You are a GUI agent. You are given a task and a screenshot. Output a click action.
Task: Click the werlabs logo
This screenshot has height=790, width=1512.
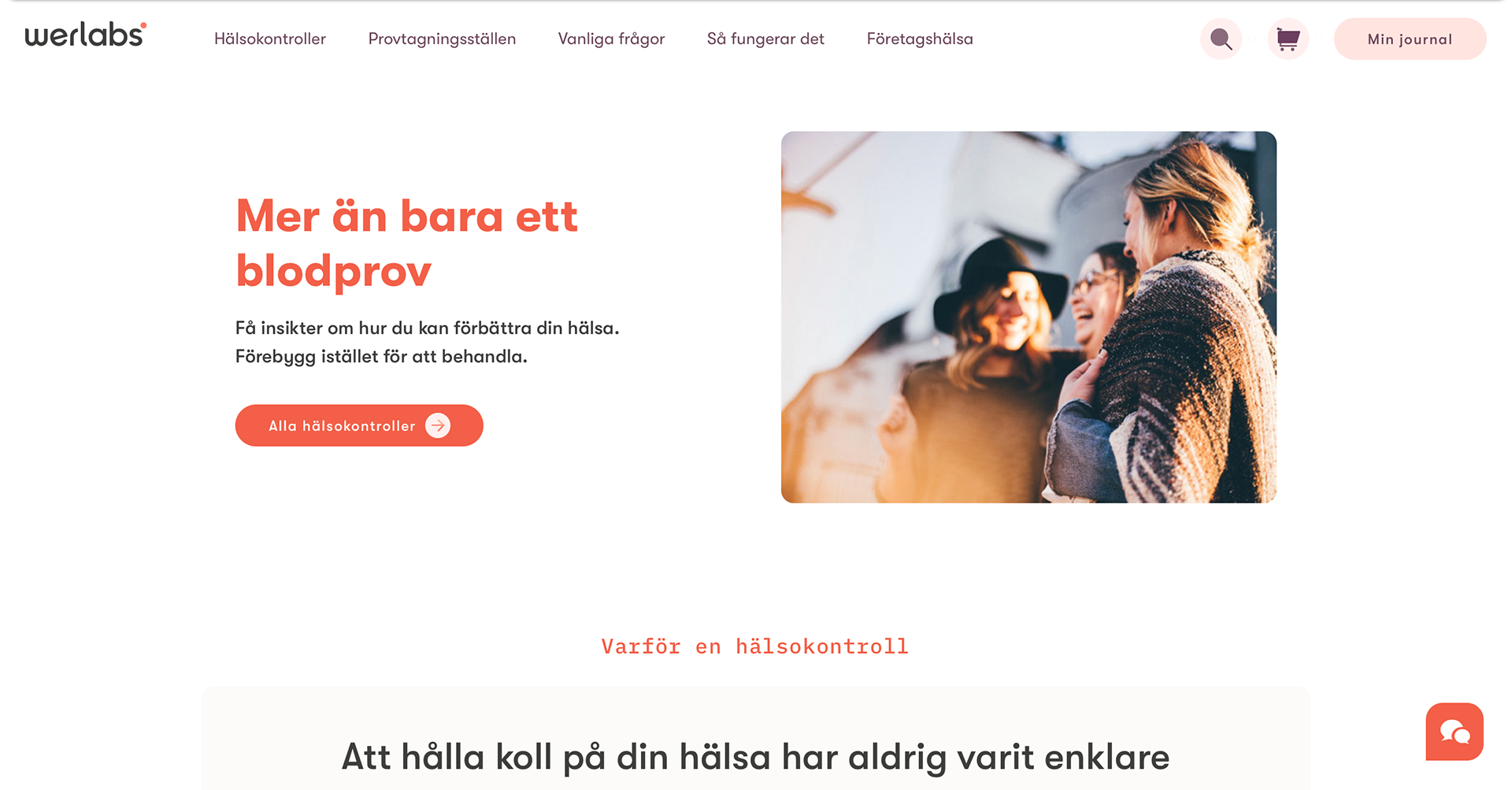(85, 35)
